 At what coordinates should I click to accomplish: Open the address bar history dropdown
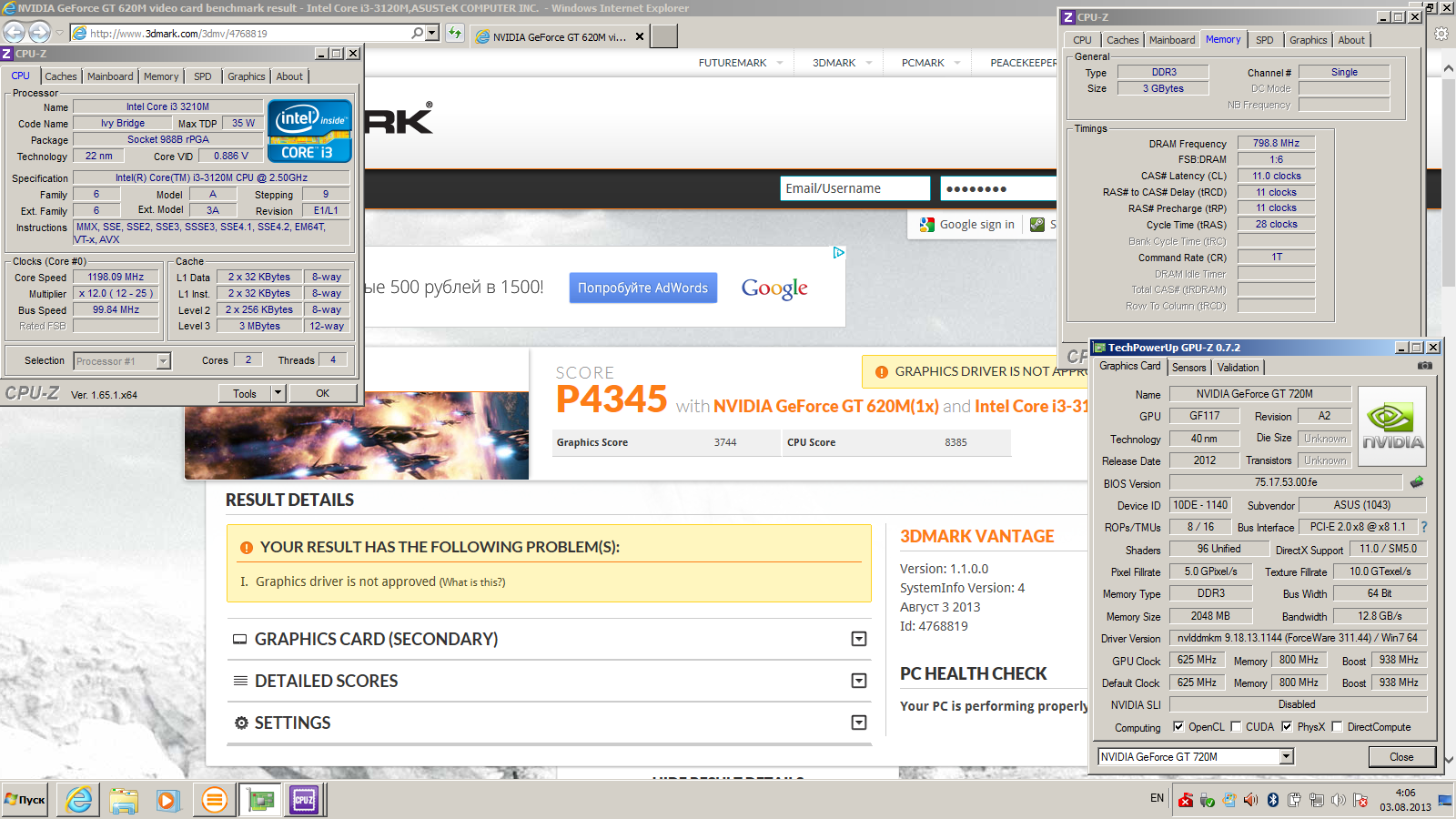point(432,33)
